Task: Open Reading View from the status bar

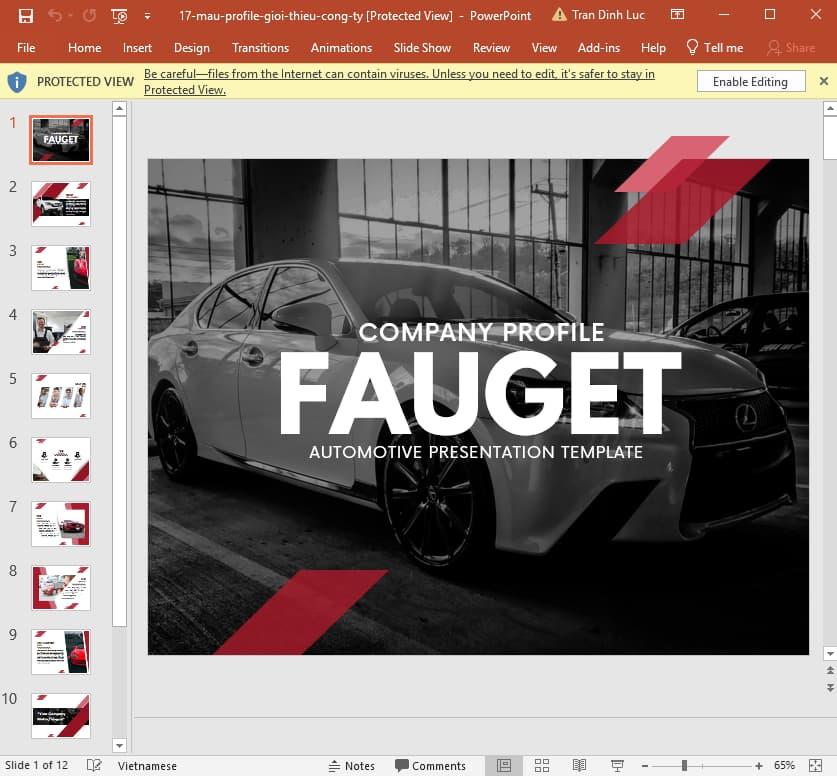Action: (x=582, y=765)
